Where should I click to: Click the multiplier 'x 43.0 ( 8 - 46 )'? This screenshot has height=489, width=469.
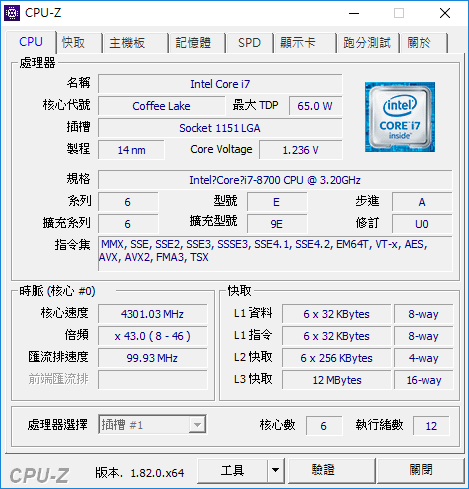click(153, 336)
